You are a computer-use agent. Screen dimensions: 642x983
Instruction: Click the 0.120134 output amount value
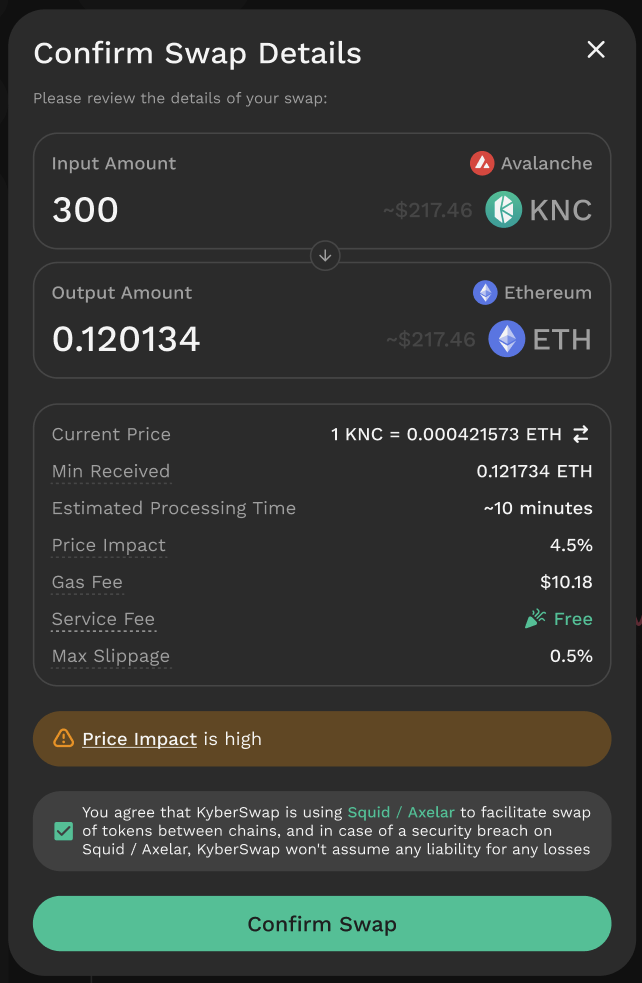[126, 339]
